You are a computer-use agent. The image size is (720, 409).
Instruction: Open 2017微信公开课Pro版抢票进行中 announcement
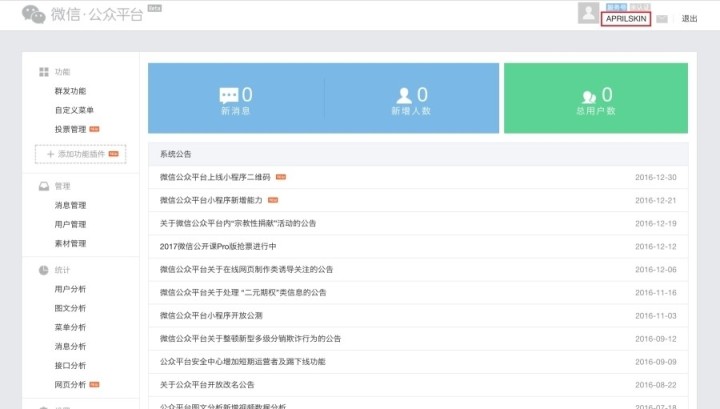pyautogui.click(x=218, y=247)
